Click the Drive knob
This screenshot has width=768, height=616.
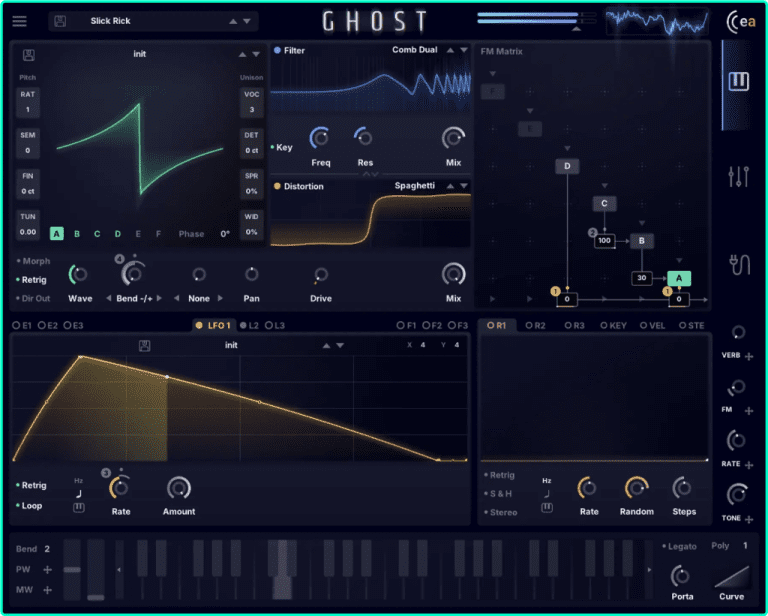tap(321, 275)
